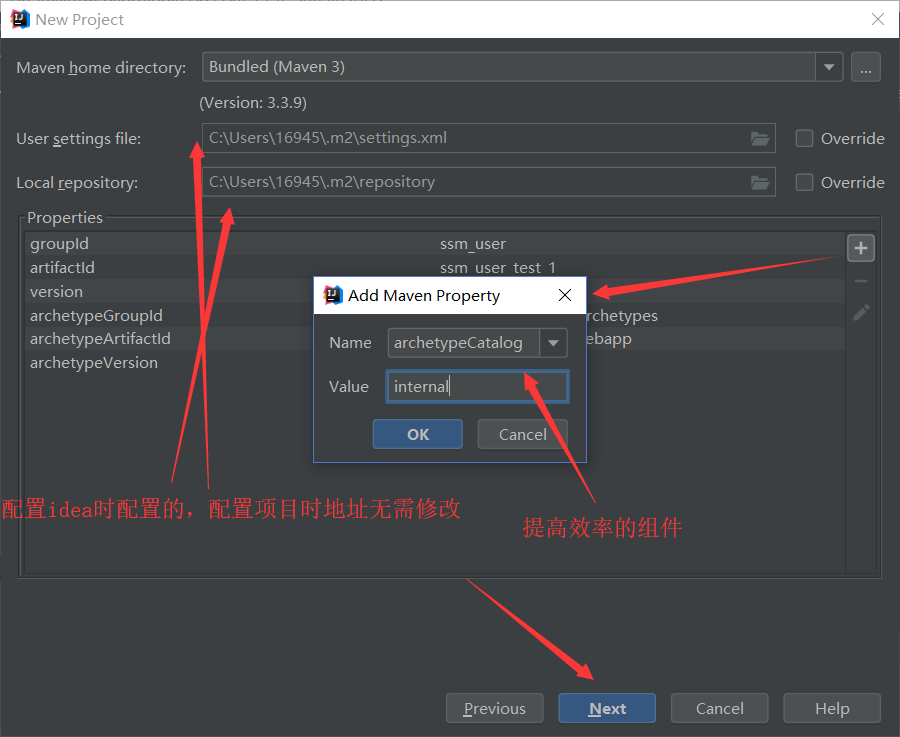Click the IntelliJ logo in Add Maven Property
The height and width of the screenshot is (737, 900).
(x=333, y=295)
